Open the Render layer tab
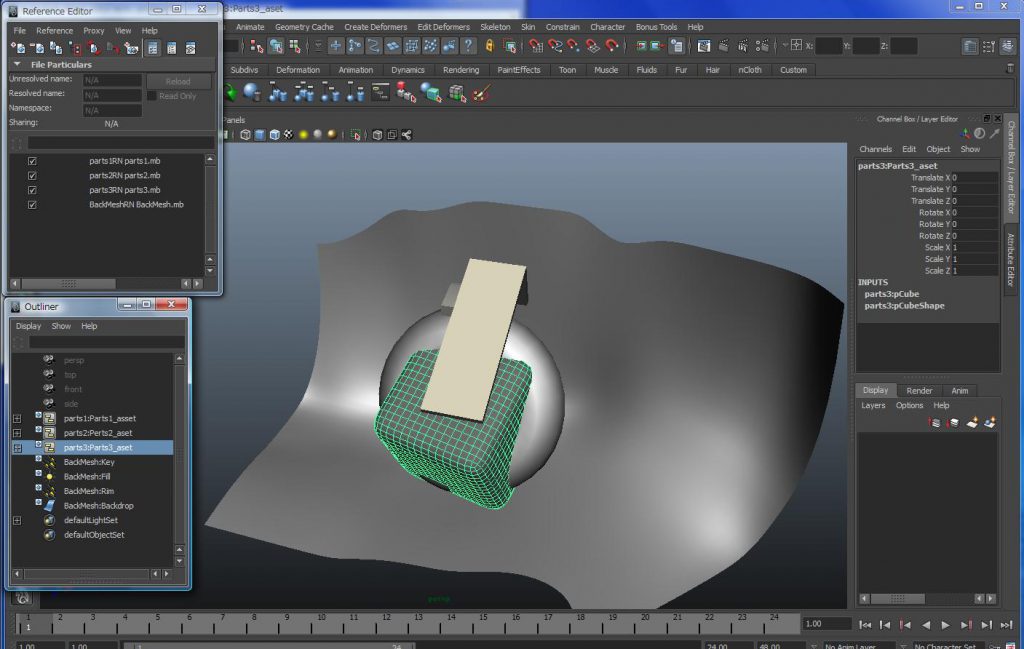1024x649 pixels. tap(919, 390)
